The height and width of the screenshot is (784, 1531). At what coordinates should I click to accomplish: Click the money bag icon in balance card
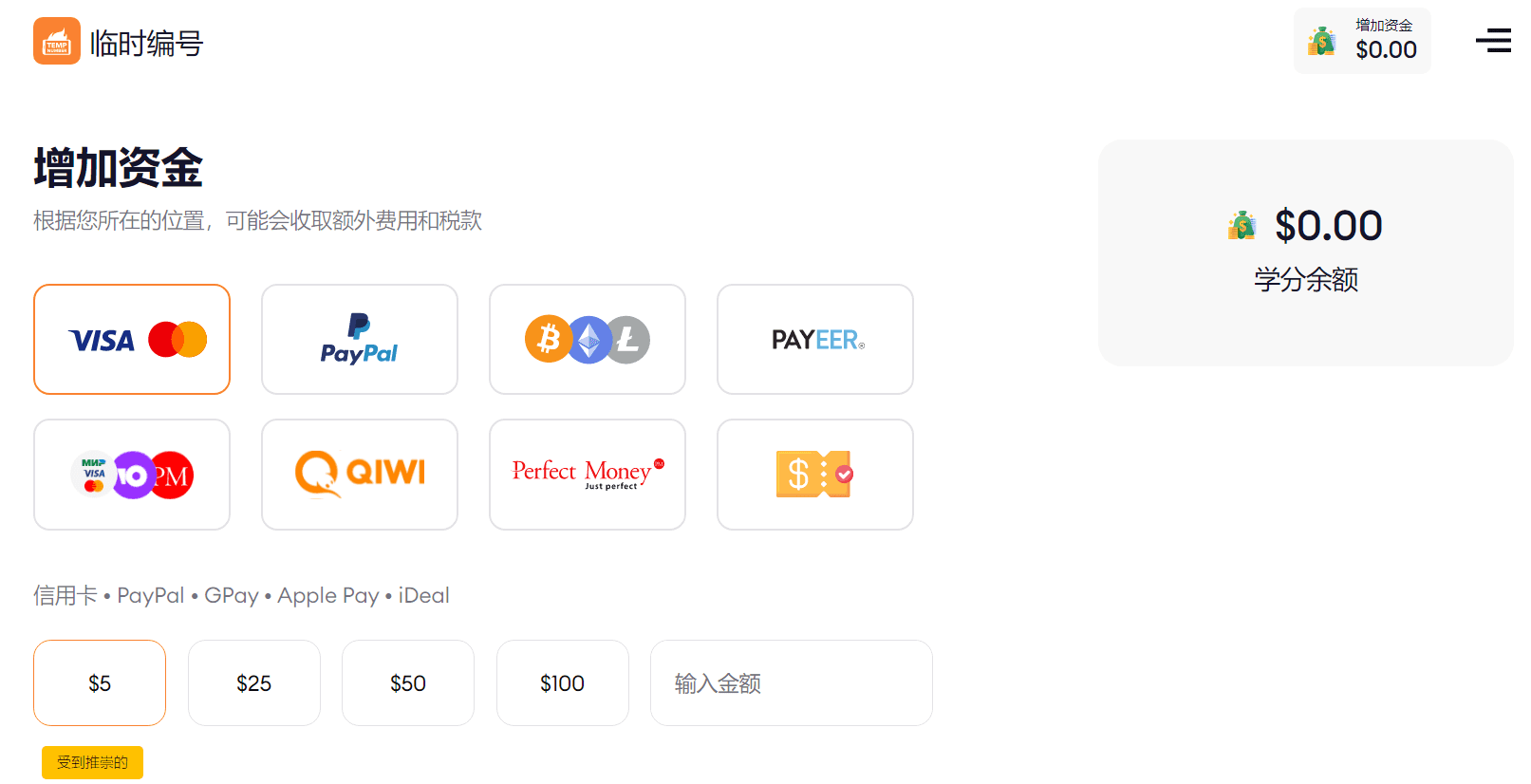pos(1242,226)
